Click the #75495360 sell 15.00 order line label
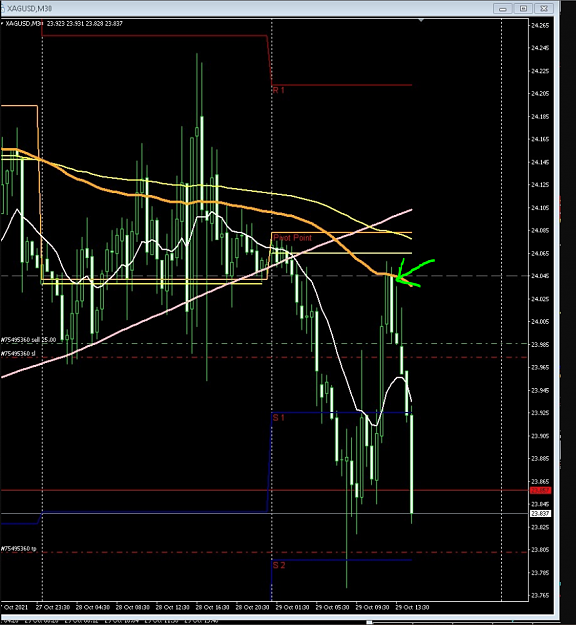 [x=28, y=340]
